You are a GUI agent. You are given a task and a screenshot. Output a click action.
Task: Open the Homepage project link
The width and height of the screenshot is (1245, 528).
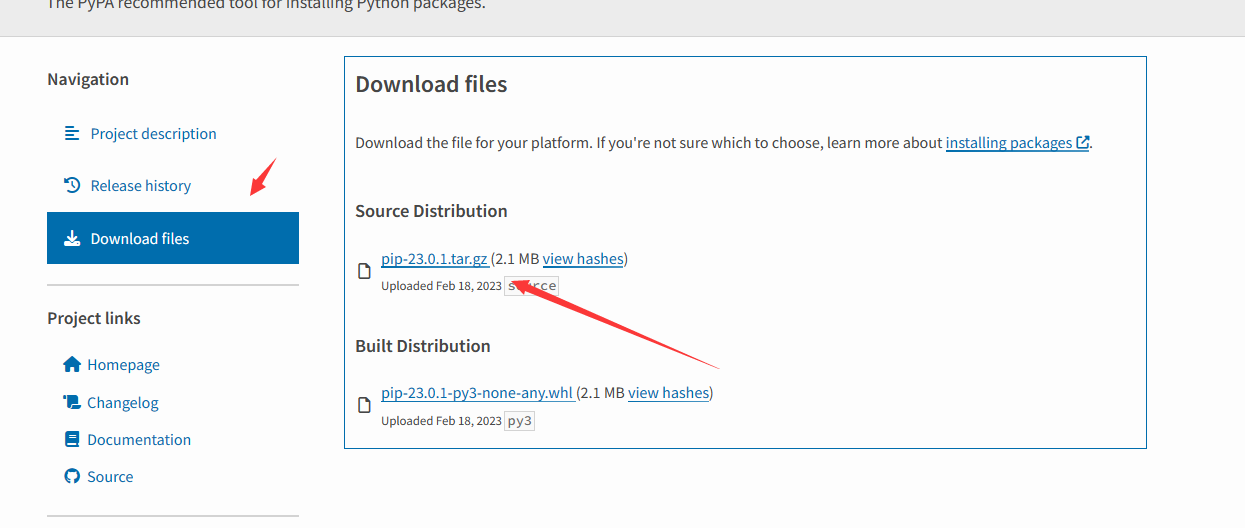pyautogui.click(x=123, y=365)
